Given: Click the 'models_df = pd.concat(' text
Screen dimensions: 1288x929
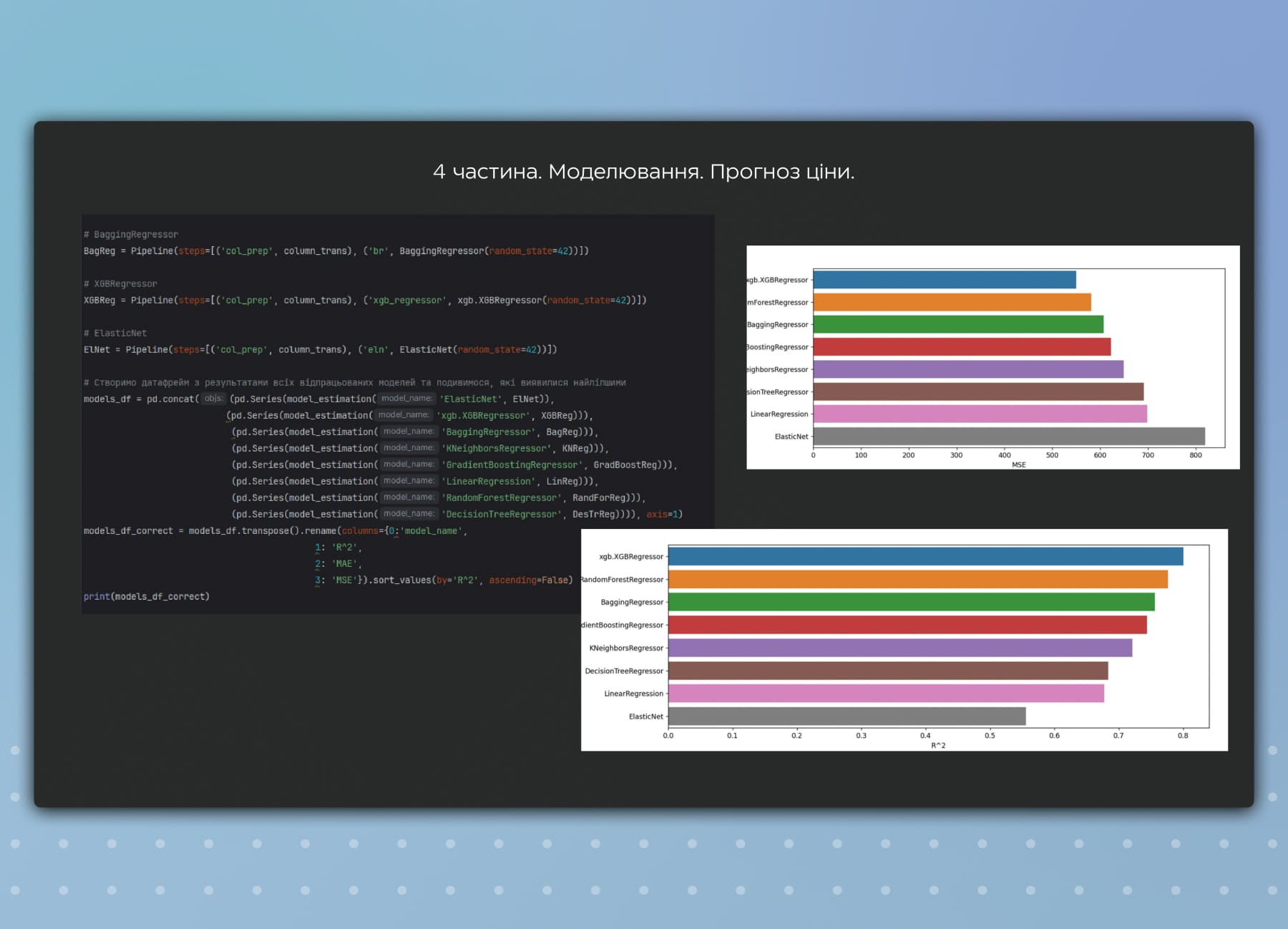Looking at the screenshot, I should click(141, 399).
